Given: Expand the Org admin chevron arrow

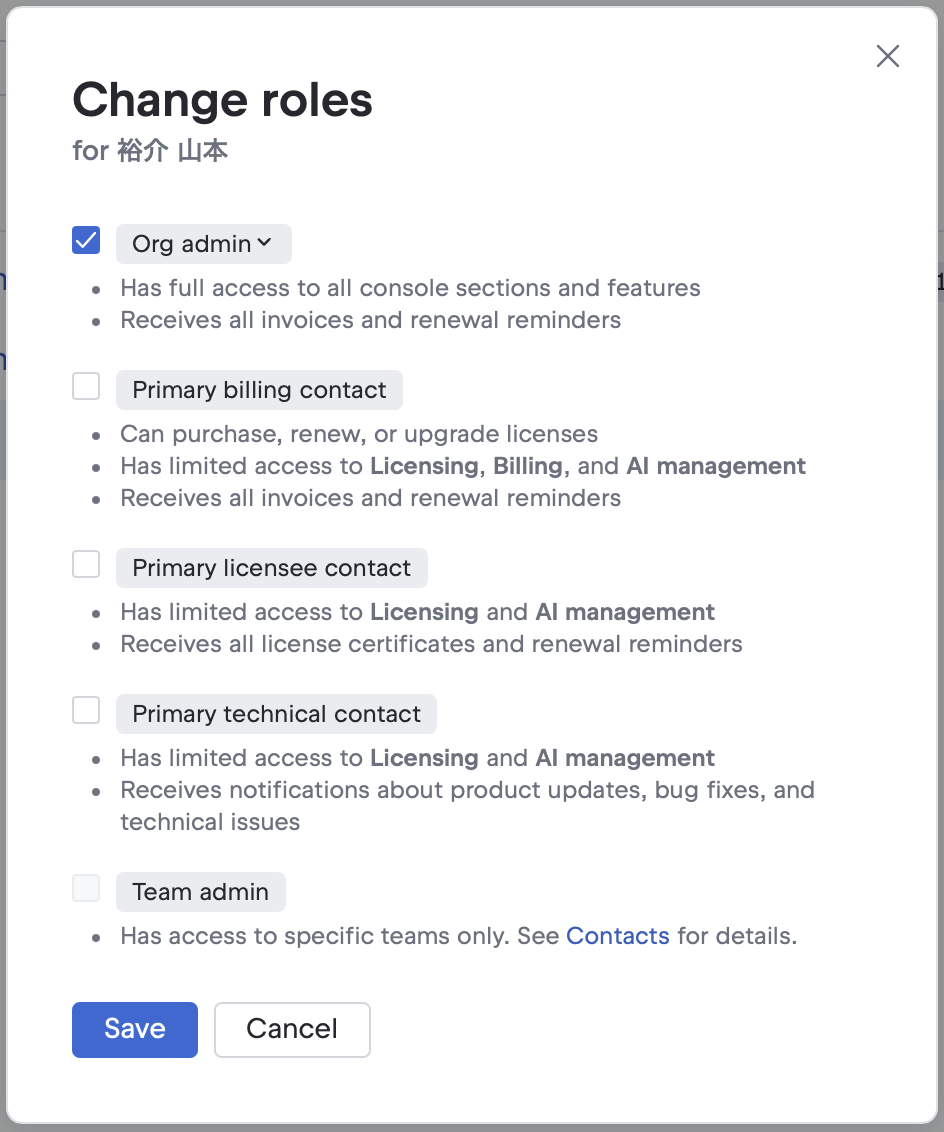Looking at the screenshot, I should 264,243.
